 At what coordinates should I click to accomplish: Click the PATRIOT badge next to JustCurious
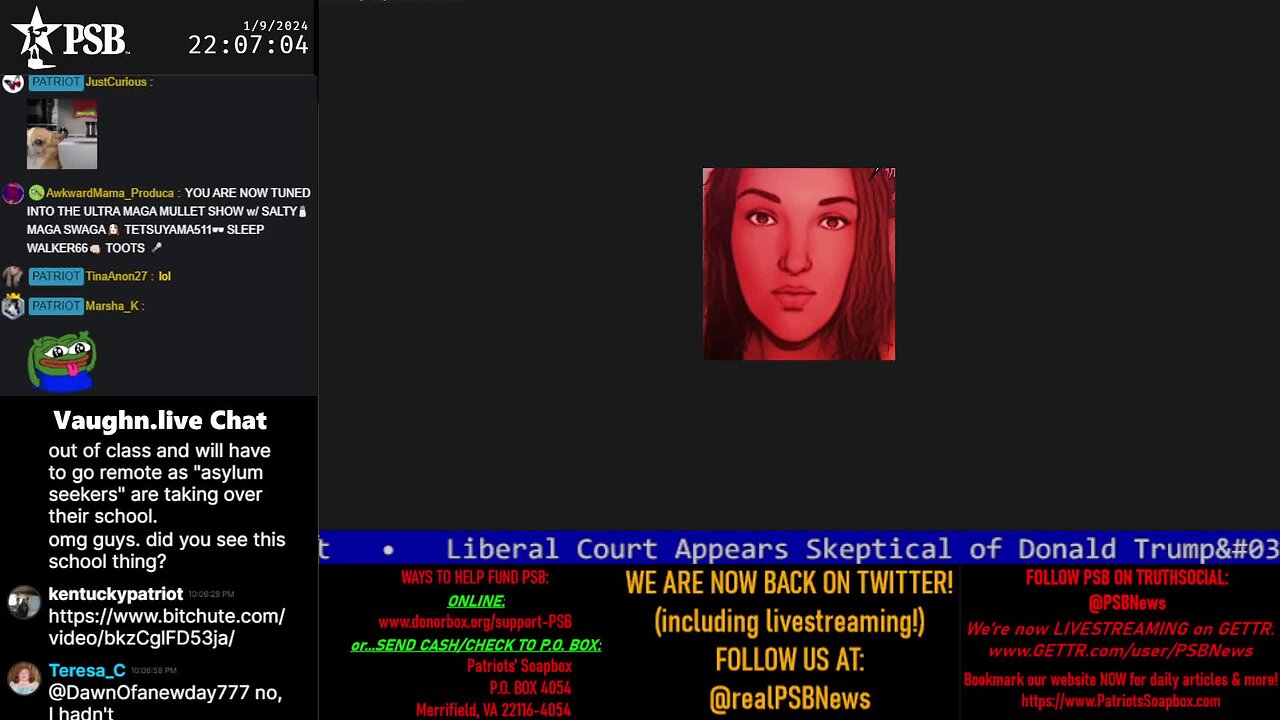55,82
